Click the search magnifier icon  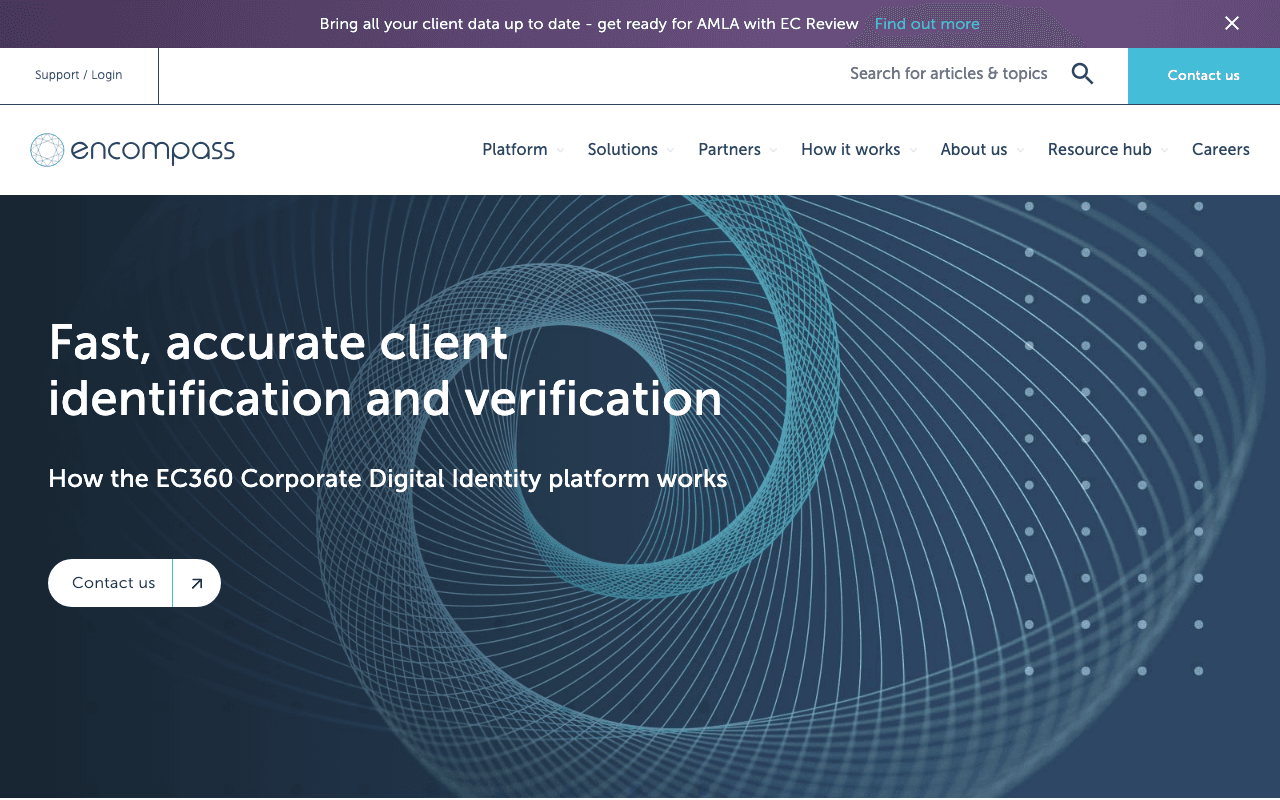pos(1082,74)
